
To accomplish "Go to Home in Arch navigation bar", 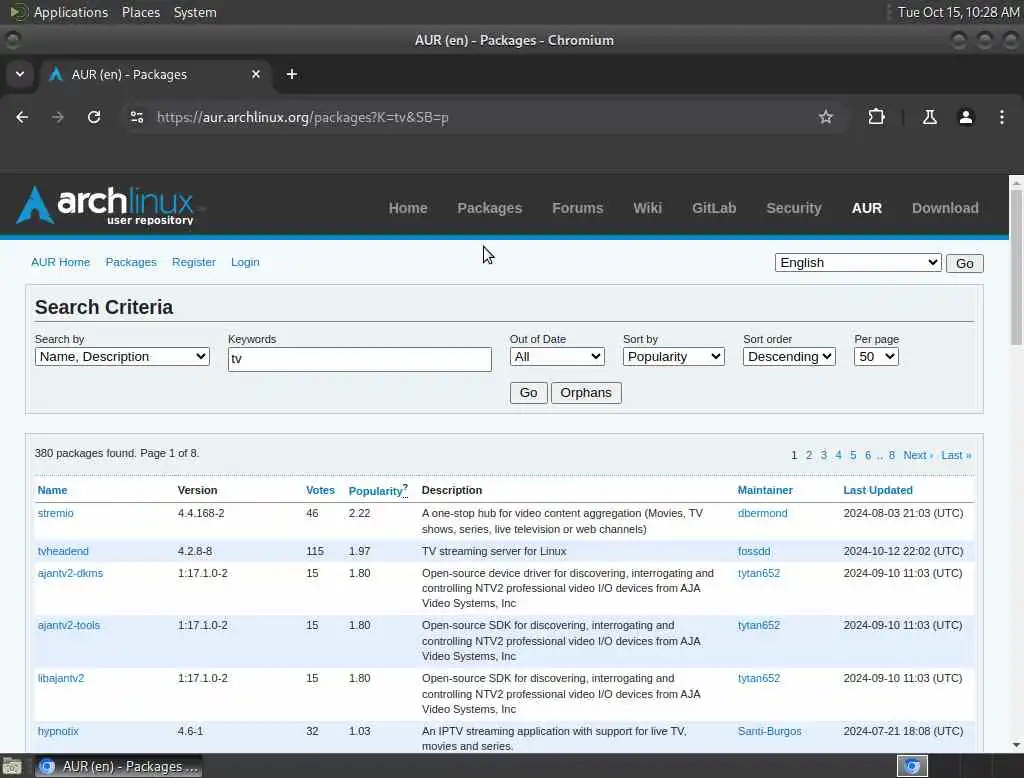I will (408, 208).
